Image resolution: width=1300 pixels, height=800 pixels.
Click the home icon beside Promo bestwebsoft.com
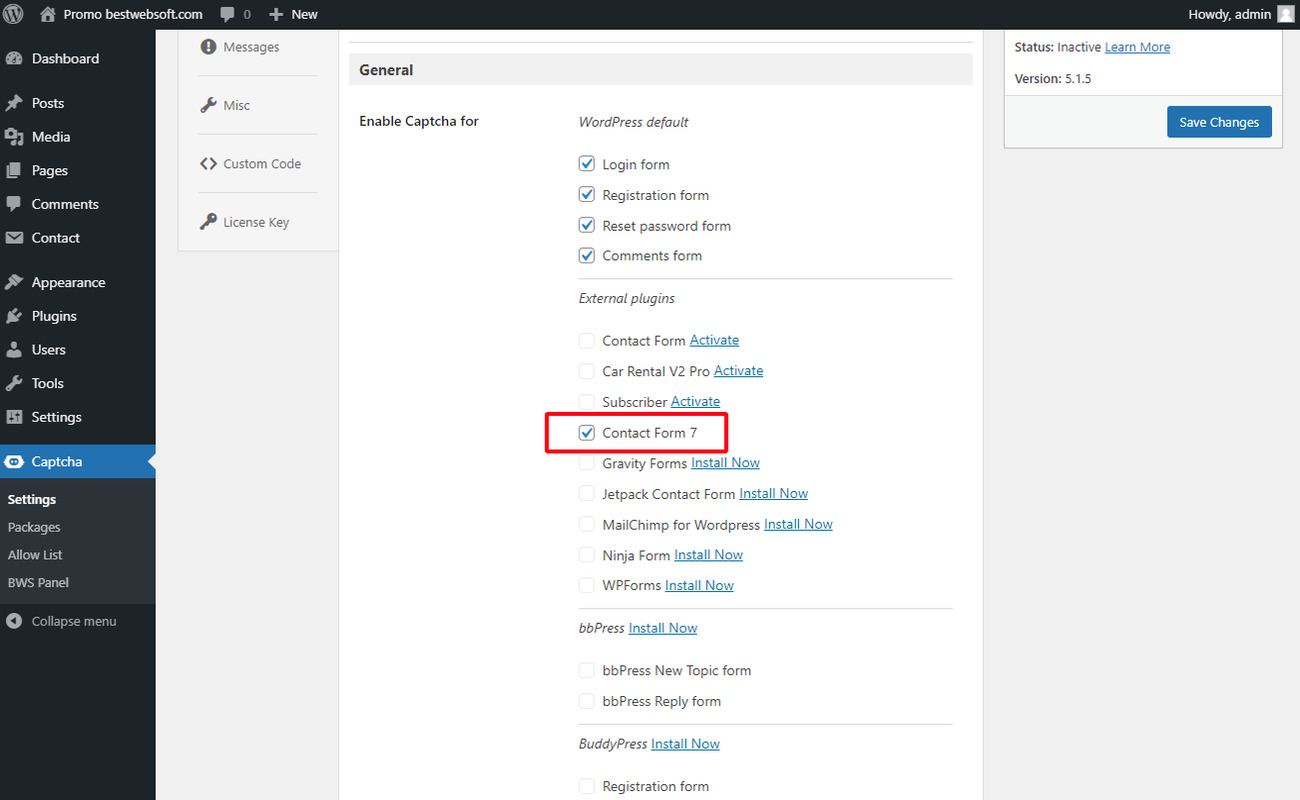pyautogui.click(x=48, y=14)
